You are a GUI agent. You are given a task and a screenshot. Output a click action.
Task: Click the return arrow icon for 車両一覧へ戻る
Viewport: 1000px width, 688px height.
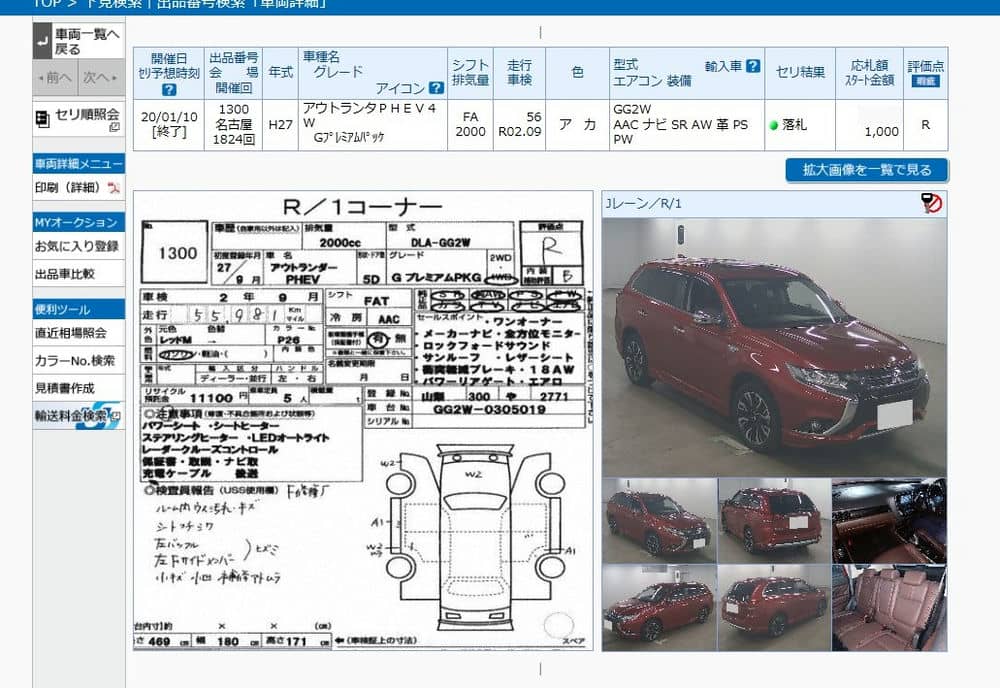tap(43, 41)
